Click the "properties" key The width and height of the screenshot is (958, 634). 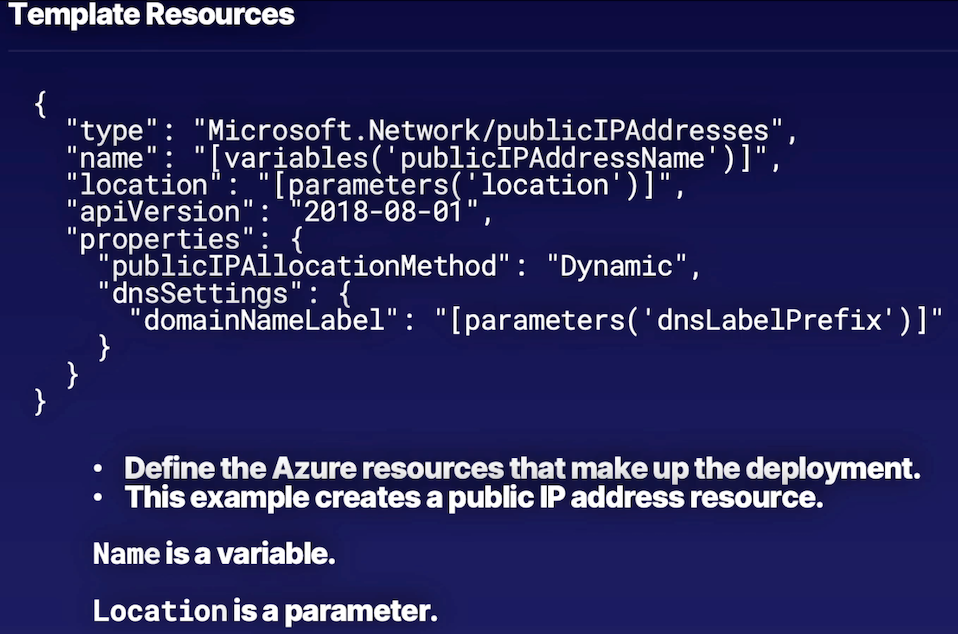click(x=152, y=240)
